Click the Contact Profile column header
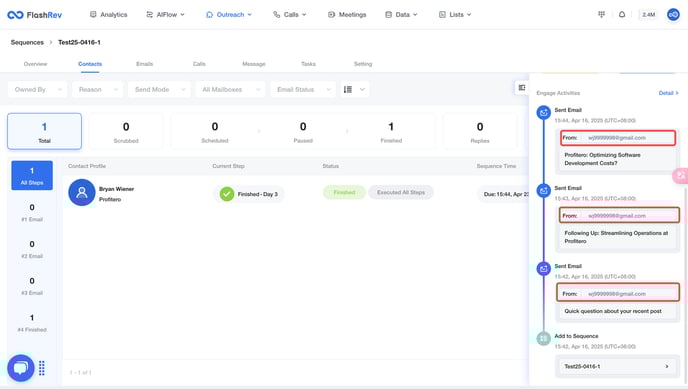The height and width of the screenshot is (389, 688). pos(87,166)
